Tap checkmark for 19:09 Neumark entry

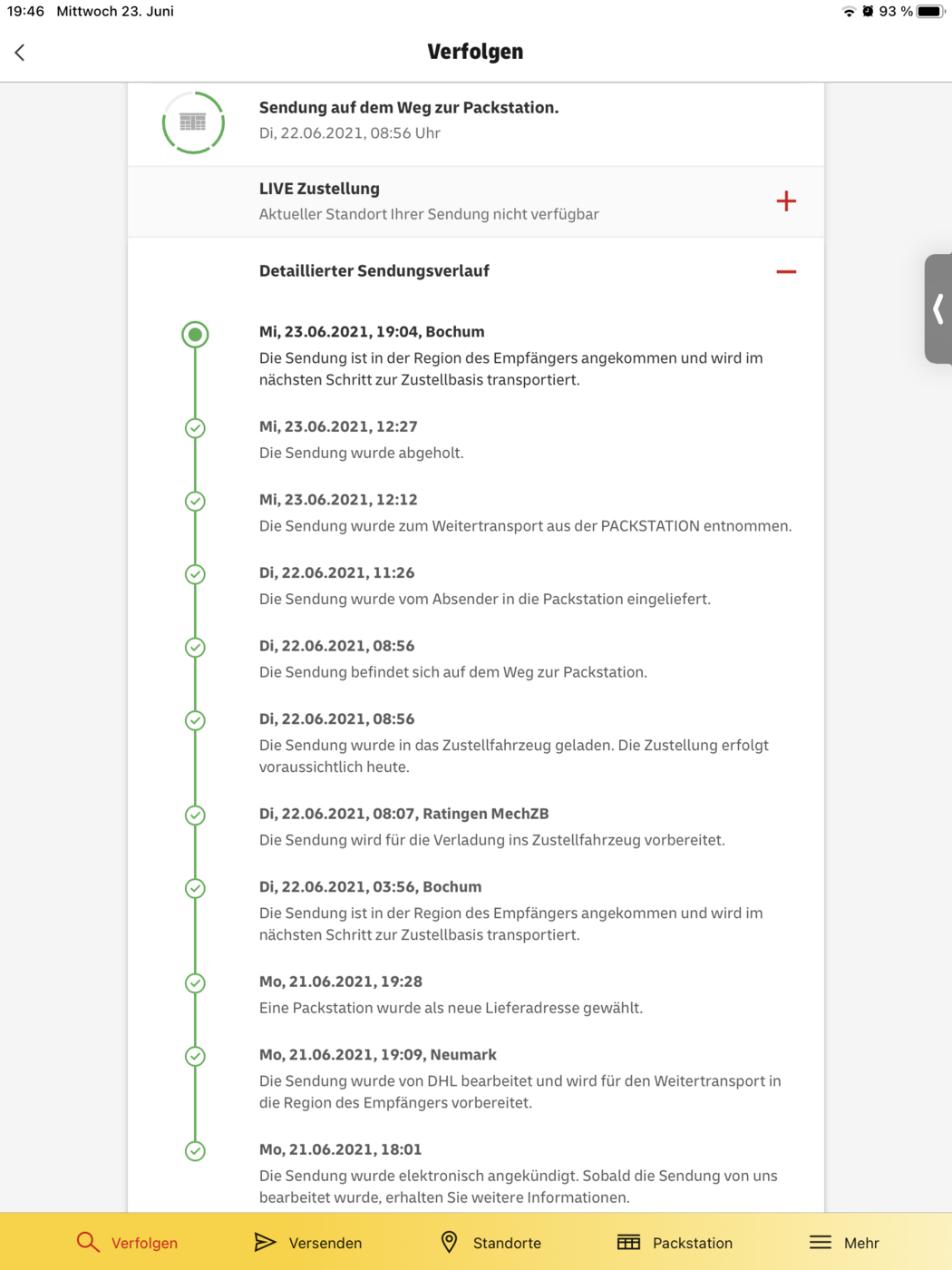pyautogui.click(x=195, y=1056)
